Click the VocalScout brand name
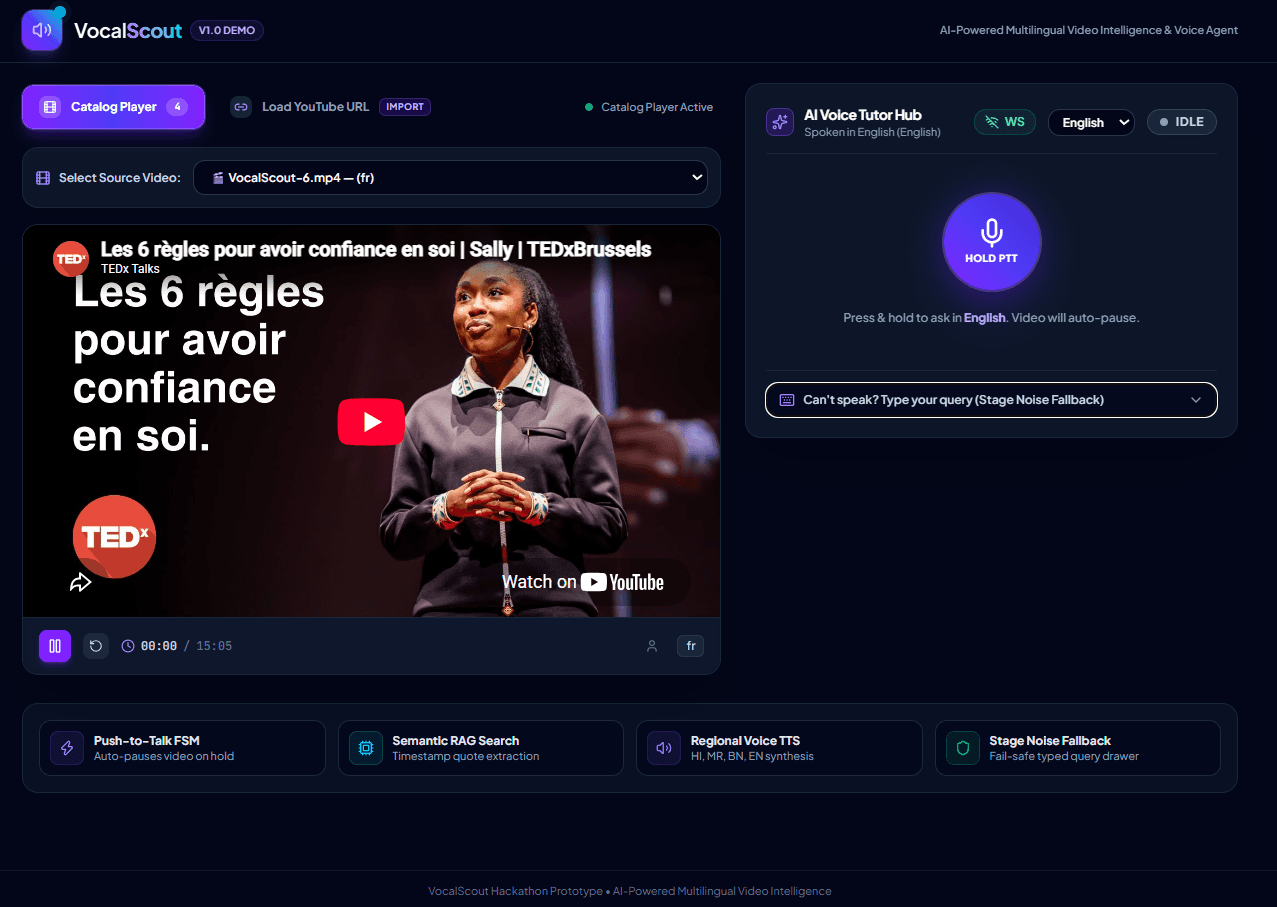Image resolution: width=1277 pixels, height=907 pixels. click(x=128, y=30)
